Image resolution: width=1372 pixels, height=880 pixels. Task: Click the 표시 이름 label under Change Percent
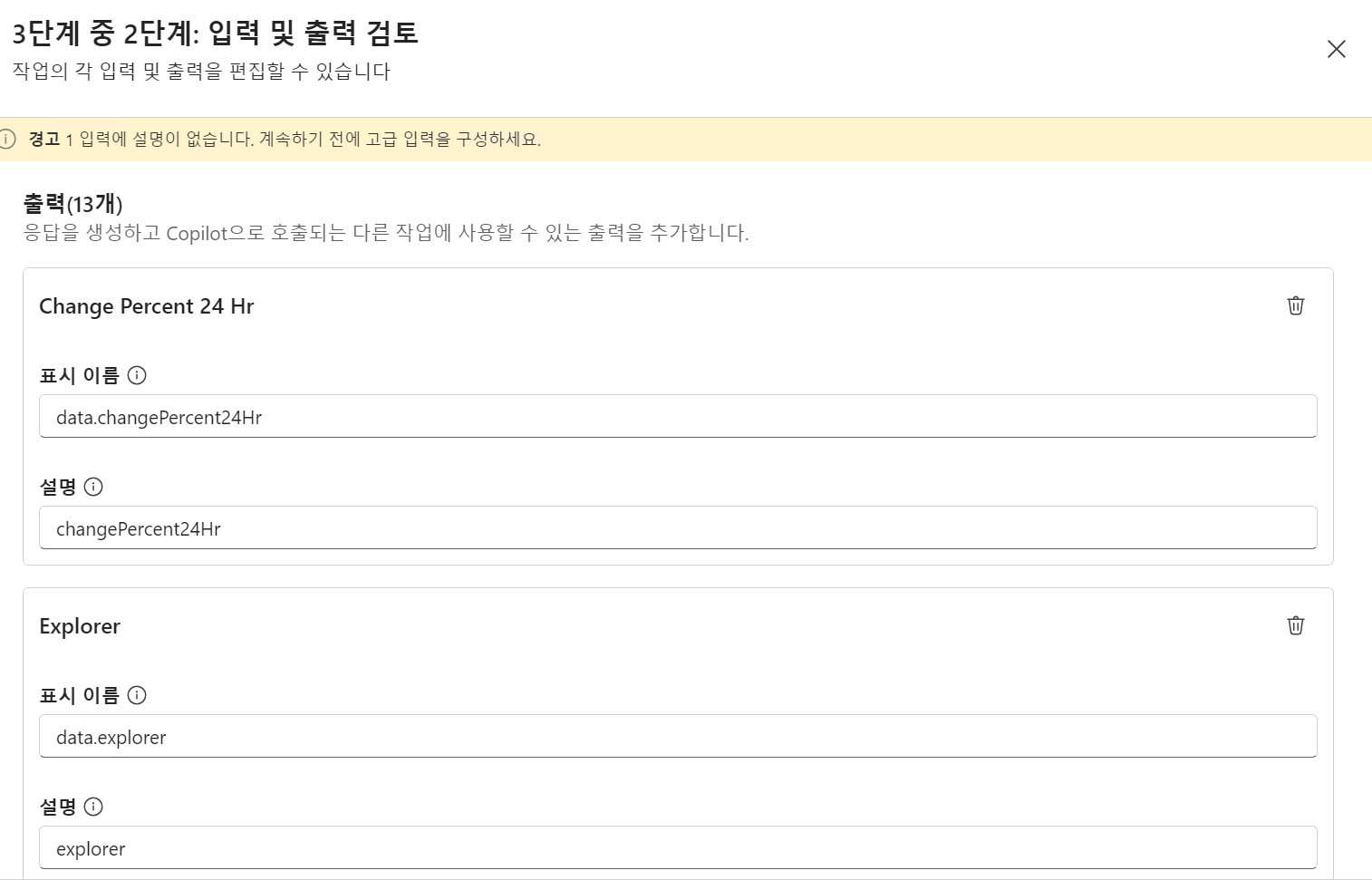tap(80, 375)
